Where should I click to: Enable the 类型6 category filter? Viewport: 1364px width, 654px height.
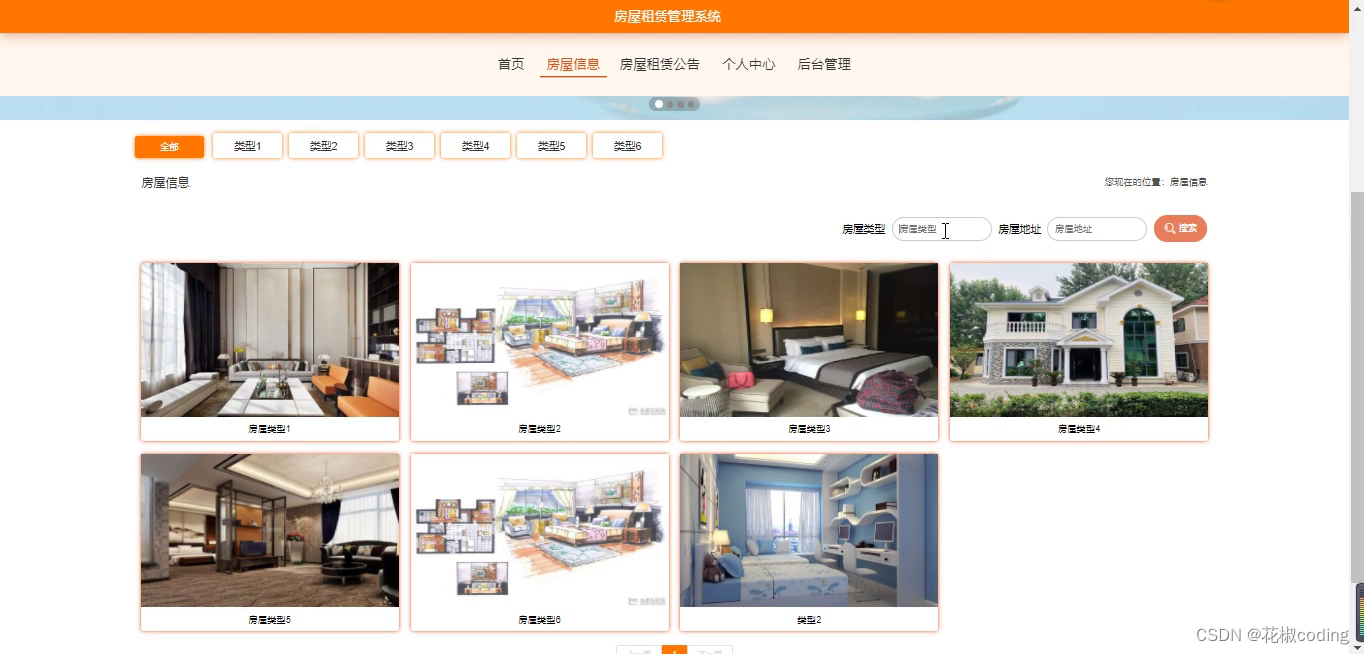627,145
